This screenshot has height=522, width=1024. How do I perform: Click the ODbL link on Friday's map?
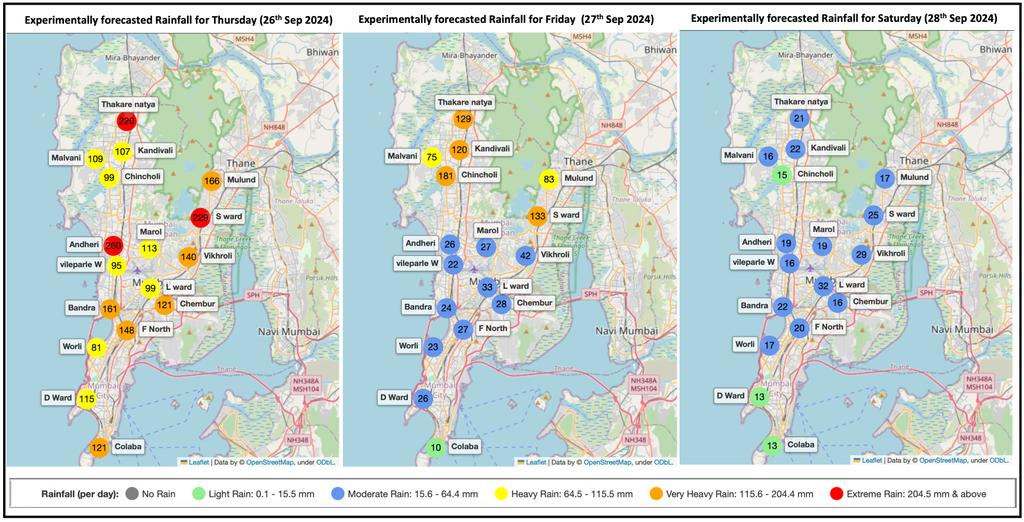[663, 462]
